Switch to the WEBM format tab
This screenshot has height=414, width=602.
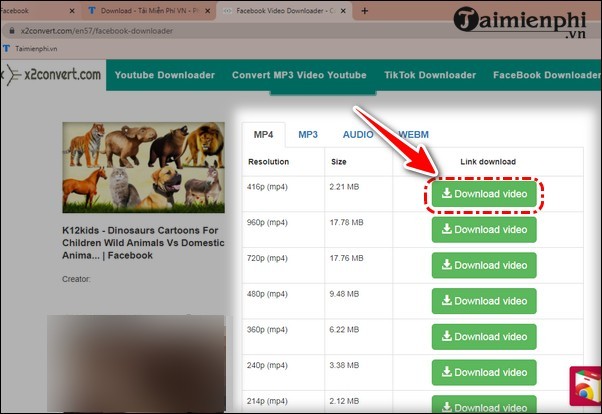pyautogui.click(x=413, y=135)
